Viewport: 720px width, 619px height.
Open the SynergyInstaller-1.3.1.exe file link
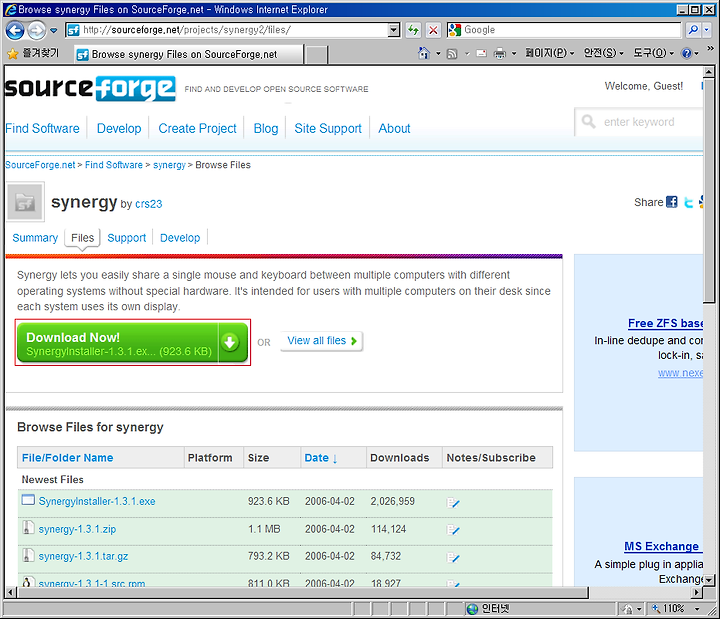point(97,501)
